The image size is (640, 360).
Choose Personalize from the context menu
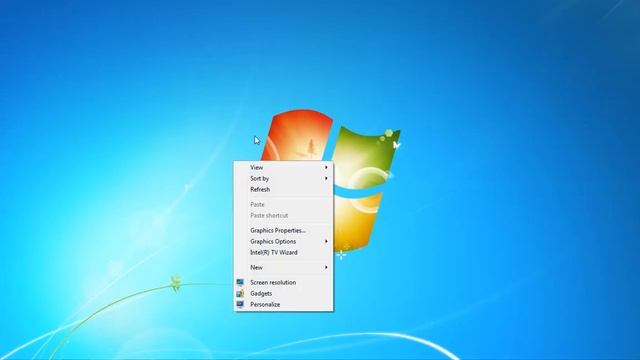pyautogui.click(x=284, y=304)
